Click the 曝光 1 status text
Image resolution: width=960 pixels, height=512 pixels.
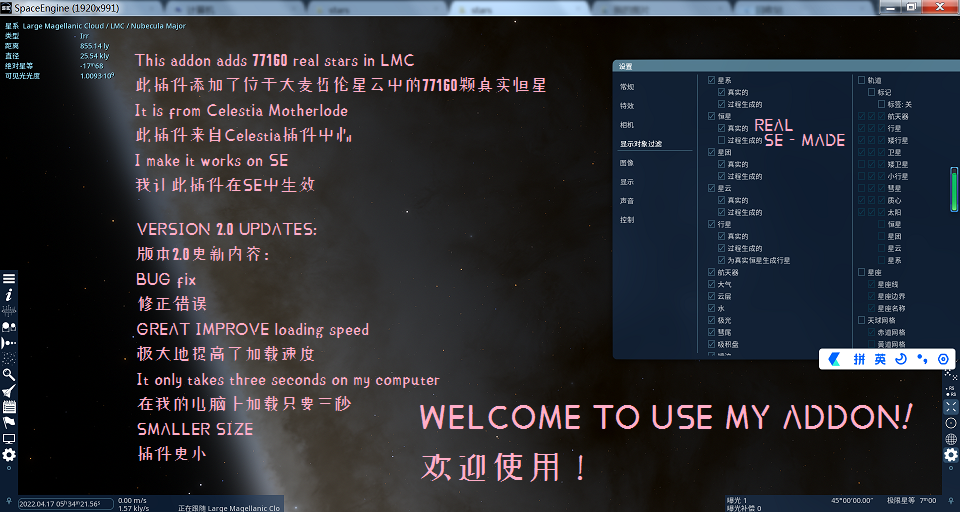point(737,500)
